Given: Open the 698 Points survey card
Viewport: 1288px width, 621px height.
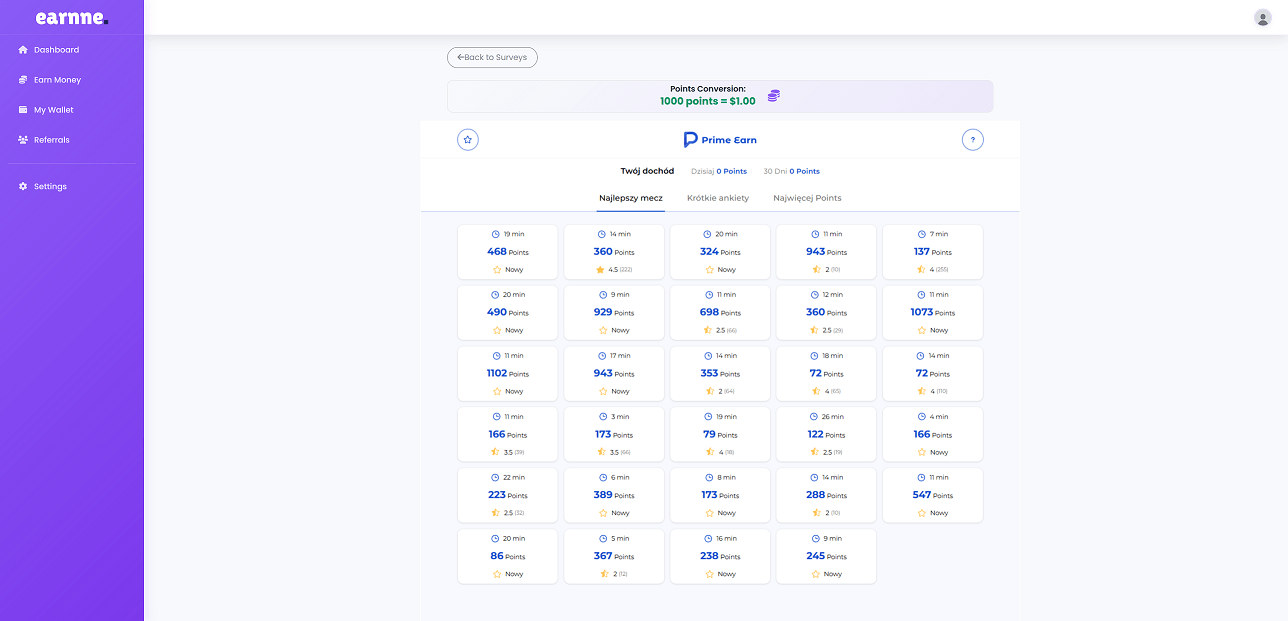Looking at the screenshot, I should point(720,313).
